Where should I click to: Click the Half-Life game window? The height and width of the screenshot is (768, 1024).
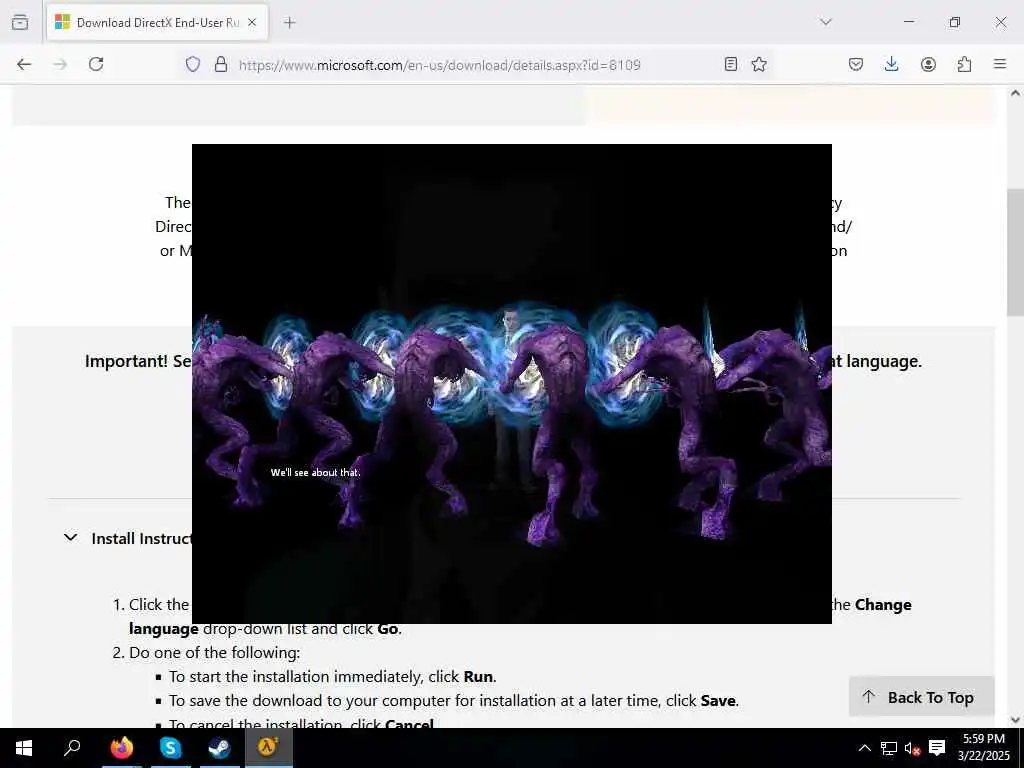click(x=511, y=384)
